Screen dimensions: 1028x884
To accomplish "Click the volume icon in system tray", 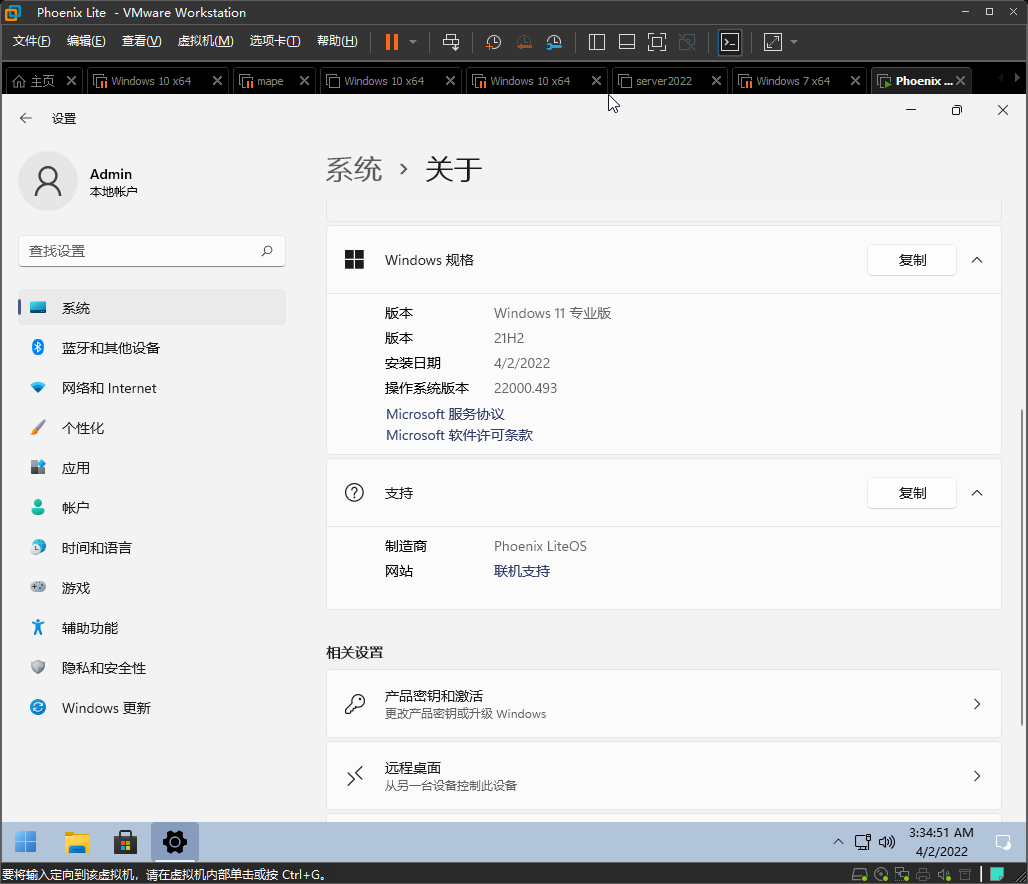I will tap(886, 842).
